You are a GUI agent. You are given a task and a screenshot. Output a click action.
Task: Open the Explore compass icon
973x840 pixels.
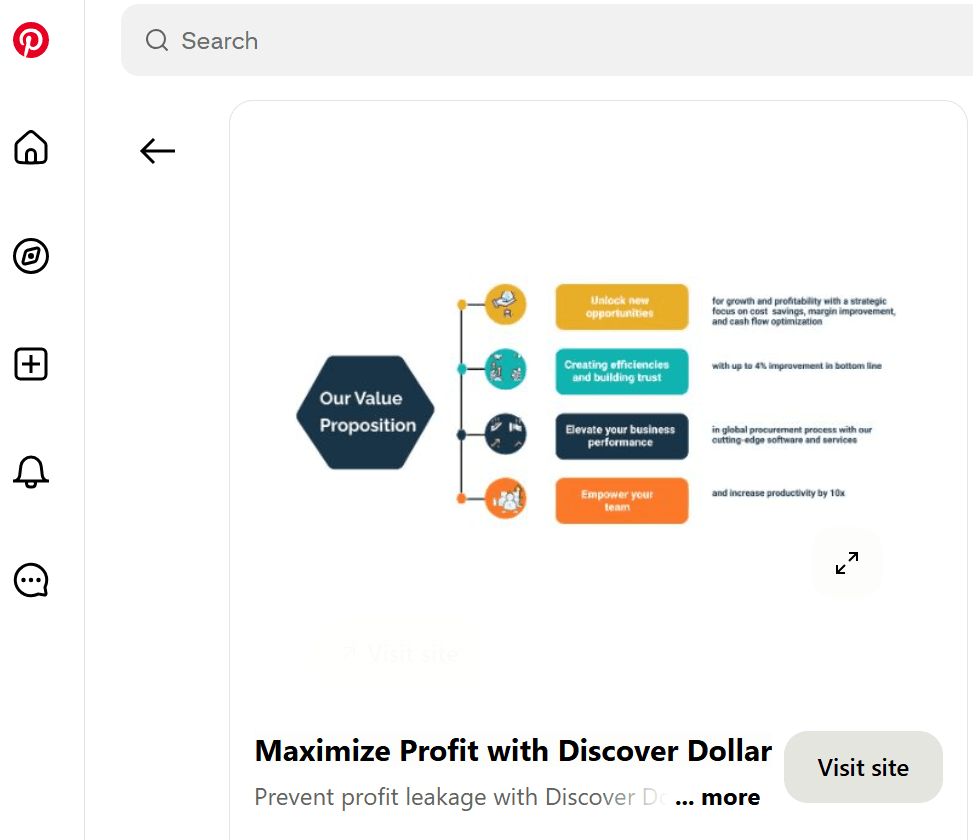coord(31,256)
